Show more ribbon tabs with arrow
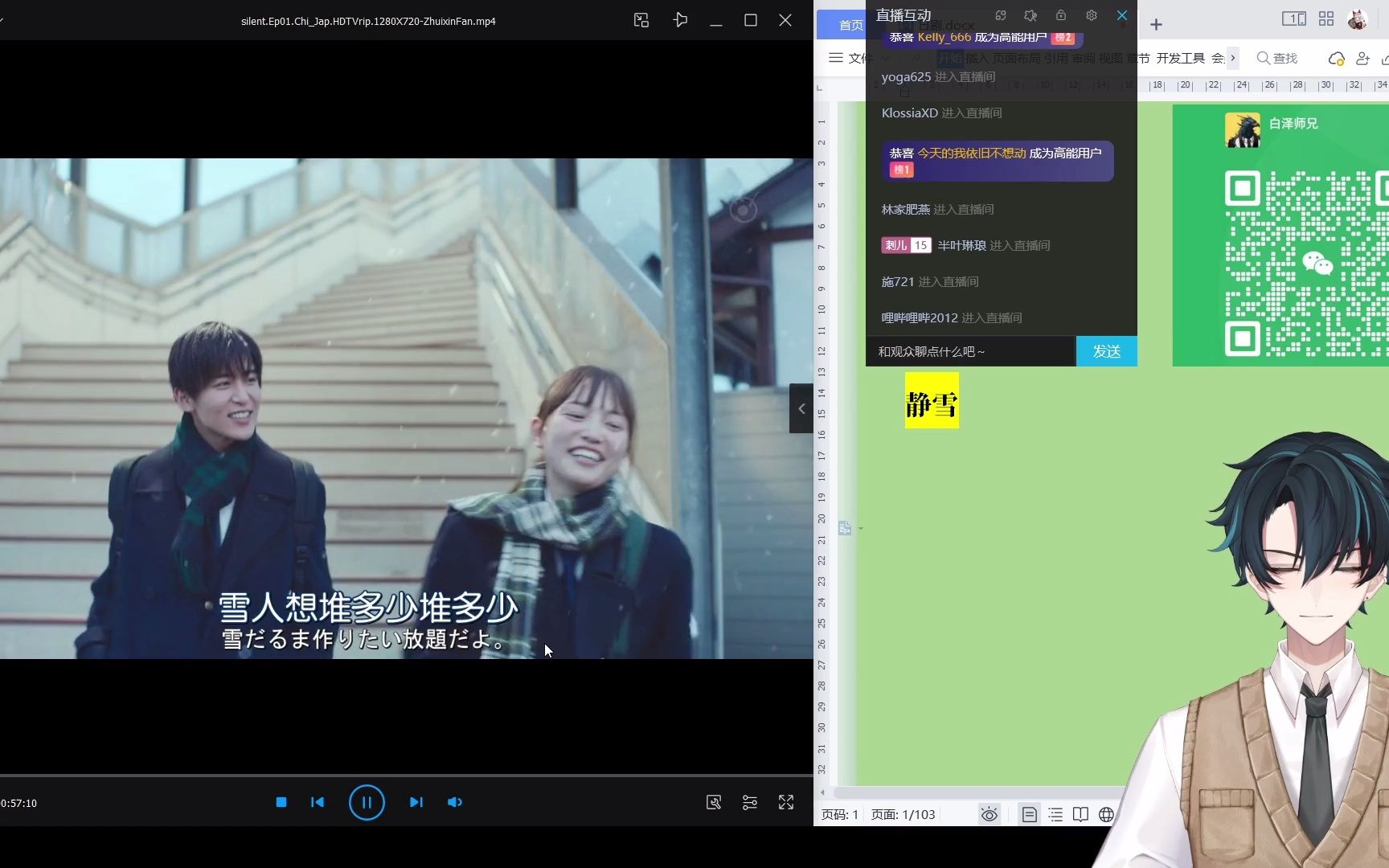 point(1233,58)
